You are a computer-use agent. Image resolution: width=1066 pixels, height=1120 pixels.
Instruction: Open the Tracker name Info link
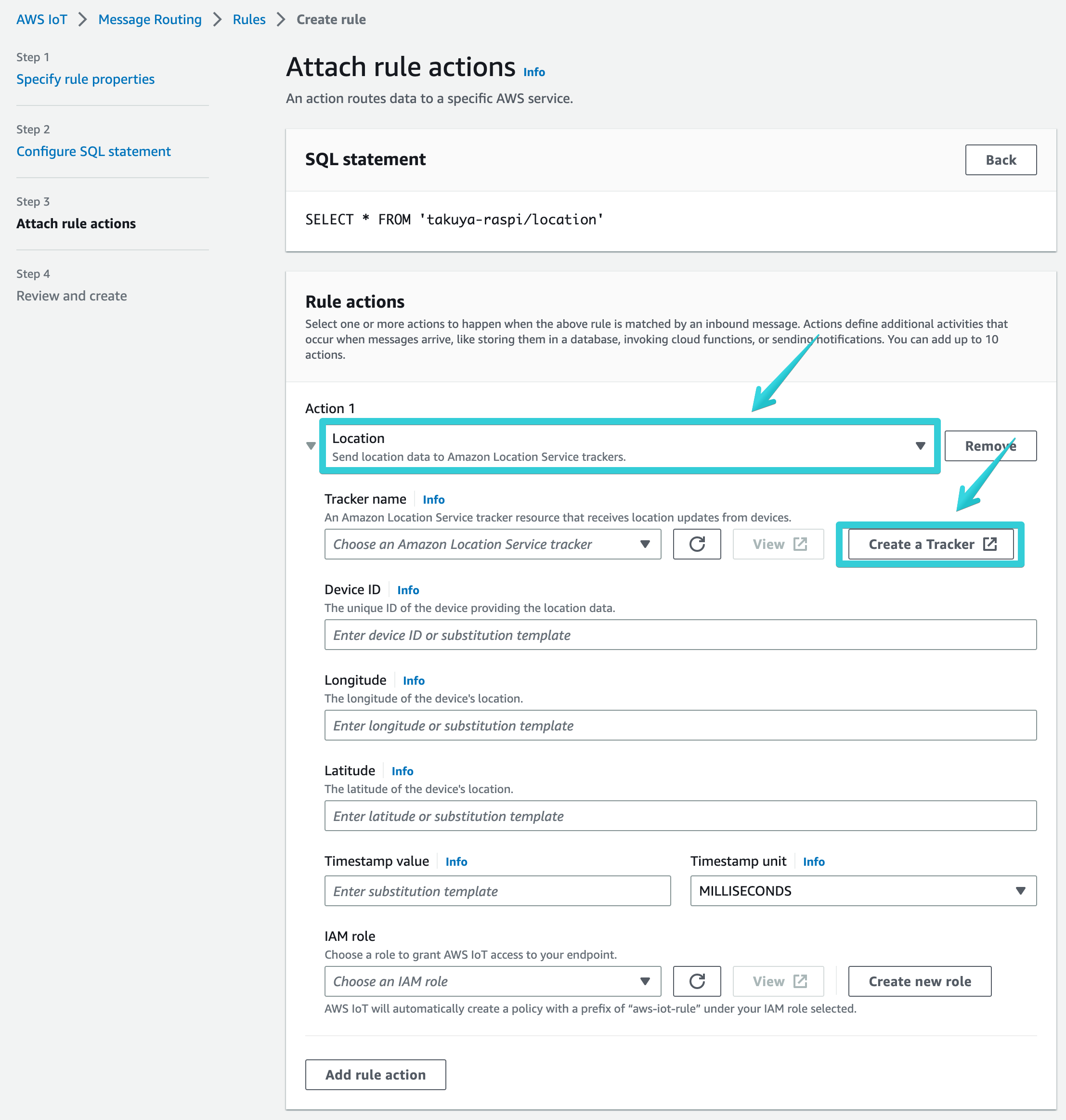[433, 499]
